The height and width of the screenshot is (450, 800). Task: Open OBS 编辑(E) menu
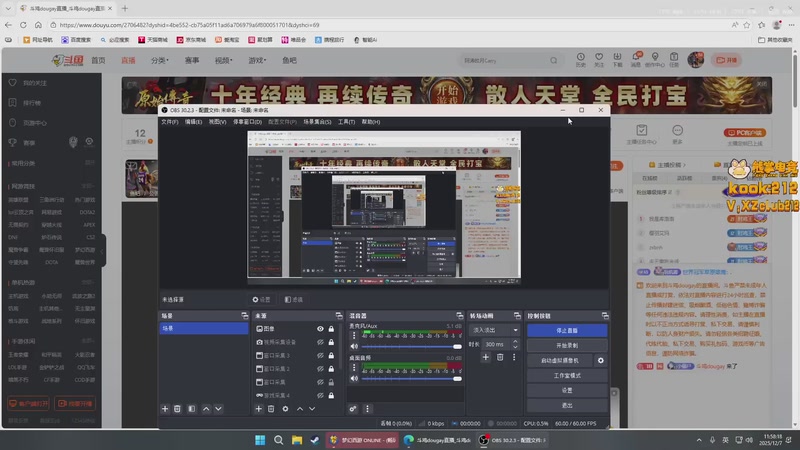(x=193, y=122)
